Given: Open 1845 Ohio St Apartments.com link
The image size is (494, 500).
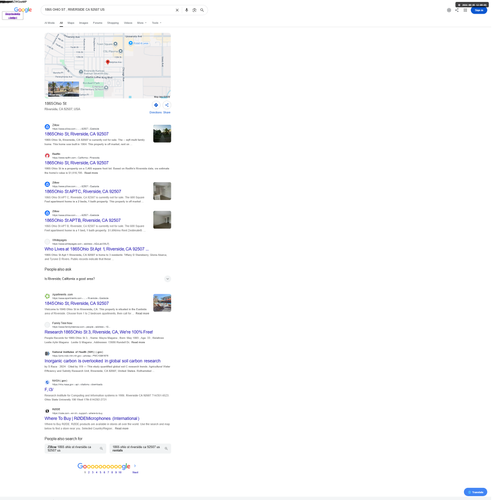Looking at the screenshot, I should (77, 304).
